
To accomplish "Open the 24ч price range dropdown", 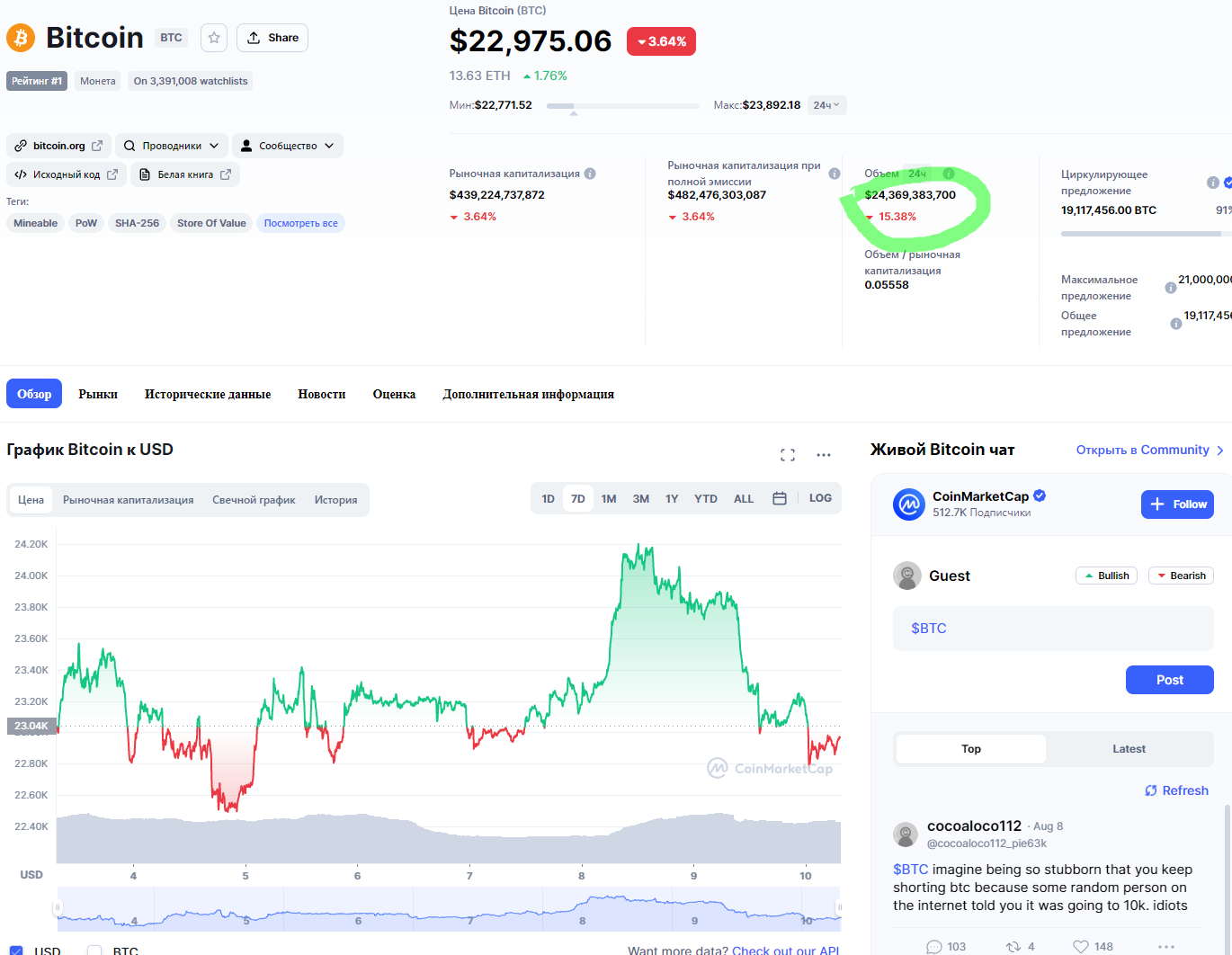I will point(826,105).
